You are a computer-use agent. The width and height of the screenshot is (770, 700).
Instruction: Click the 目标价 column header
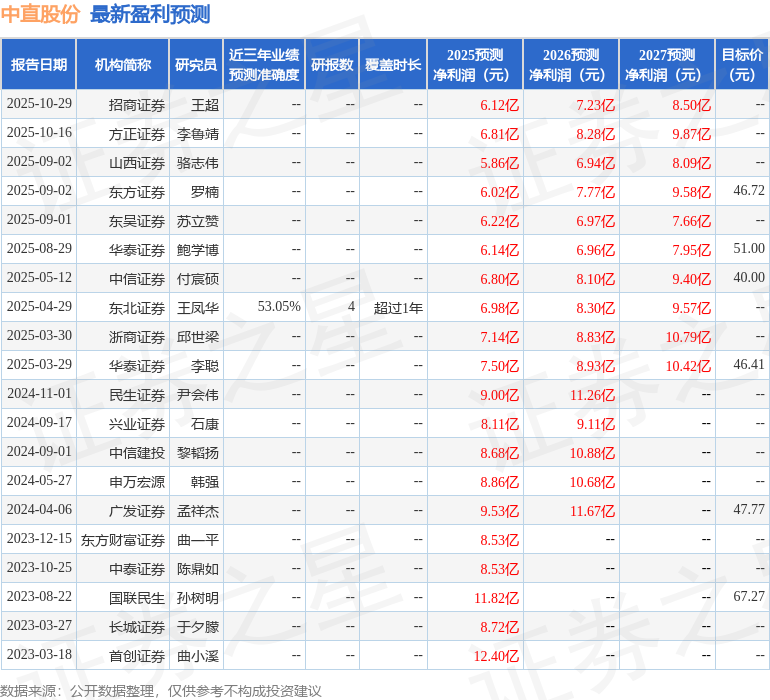click(x=742, y=65)
